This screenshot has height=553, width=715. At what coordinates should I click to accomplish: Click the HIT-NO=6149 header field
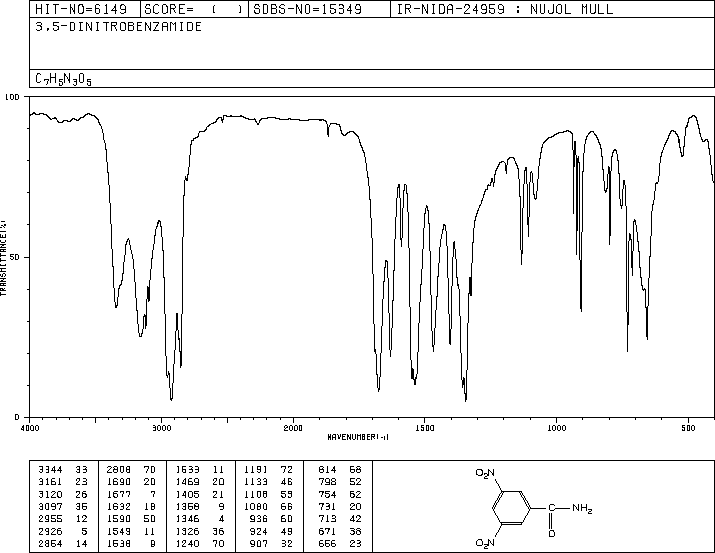pyautogui.click(x=85, y=9)
